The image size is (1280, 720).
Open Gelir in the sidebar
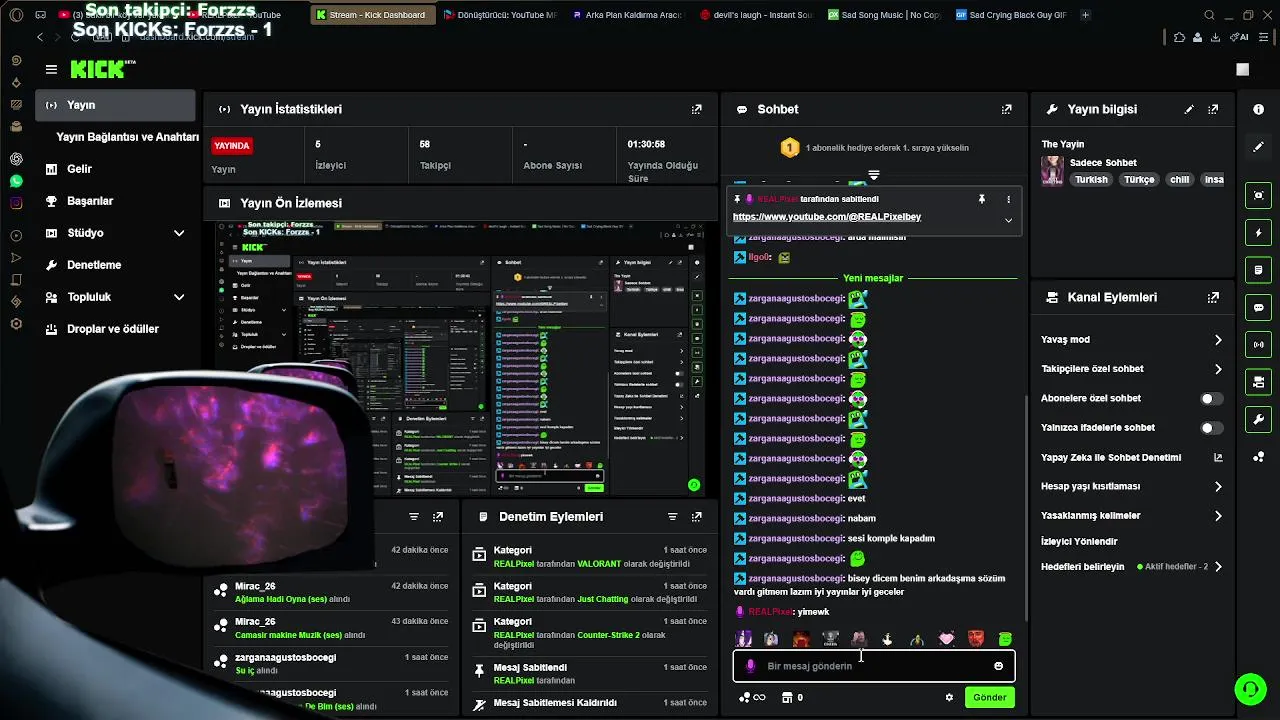(79, 169)
